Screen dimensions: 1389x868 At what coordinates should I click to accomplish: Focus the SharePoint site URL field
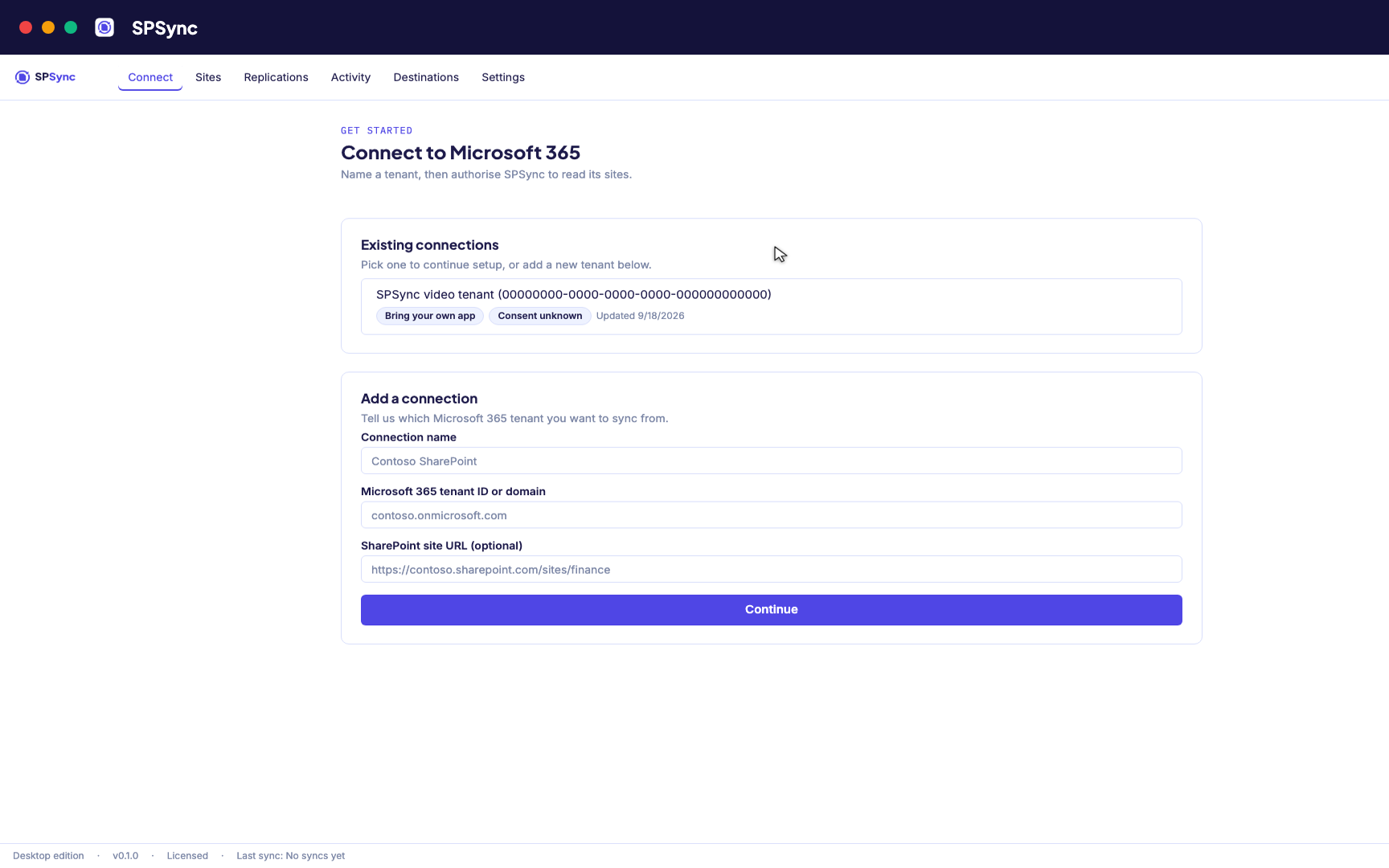click(x=771, y=569)
